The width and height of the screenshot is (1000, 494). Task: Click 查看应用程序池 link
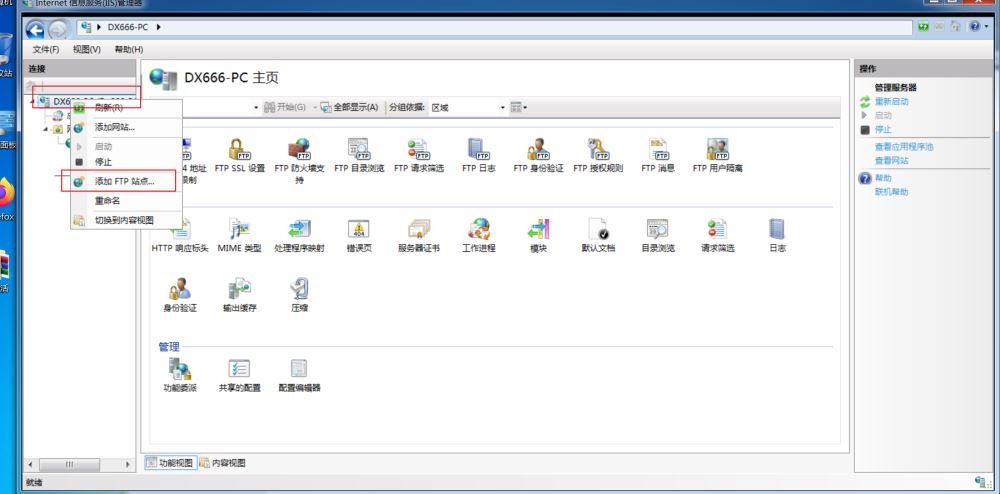904,147
